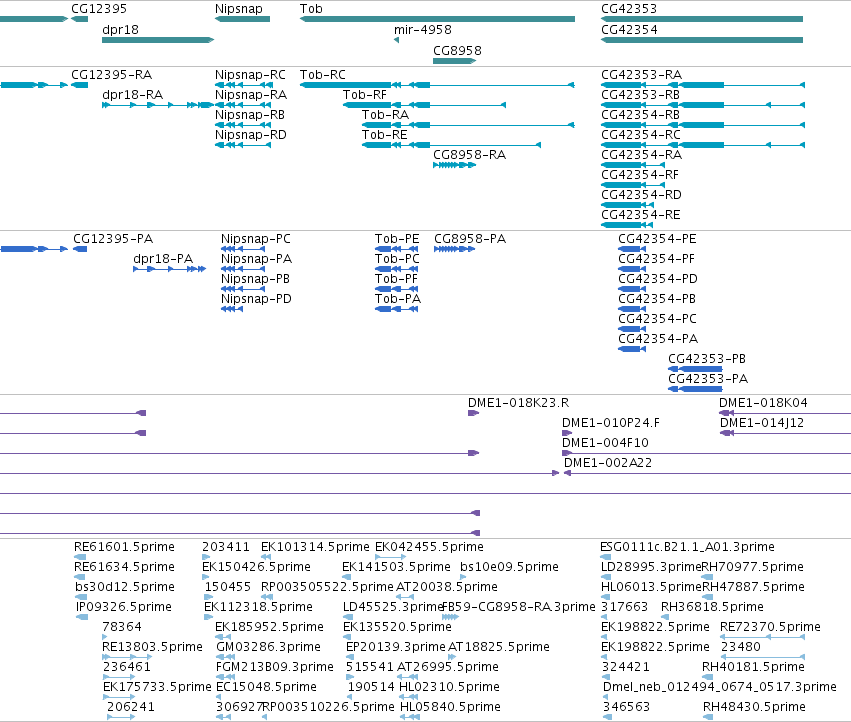The width and height of the screenshot is (851, 722).
Task: Click transcript Tob-RF
Action: [365, 94]
